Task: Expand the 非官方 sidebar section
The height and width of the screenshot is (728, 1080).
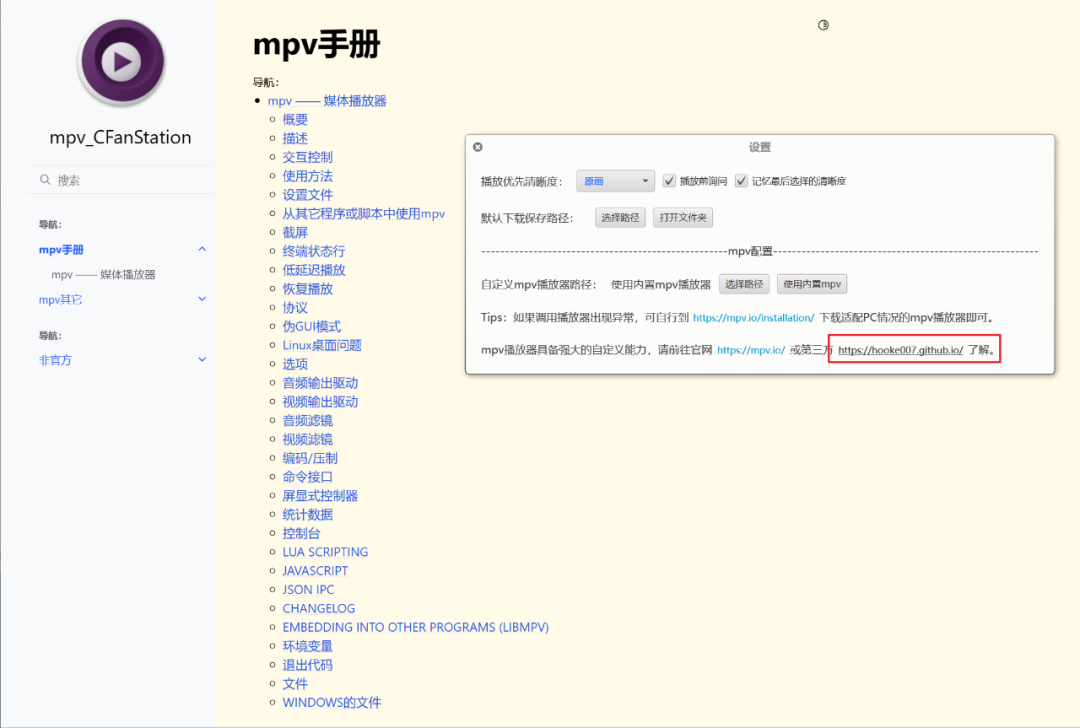Action: point(202,360)
